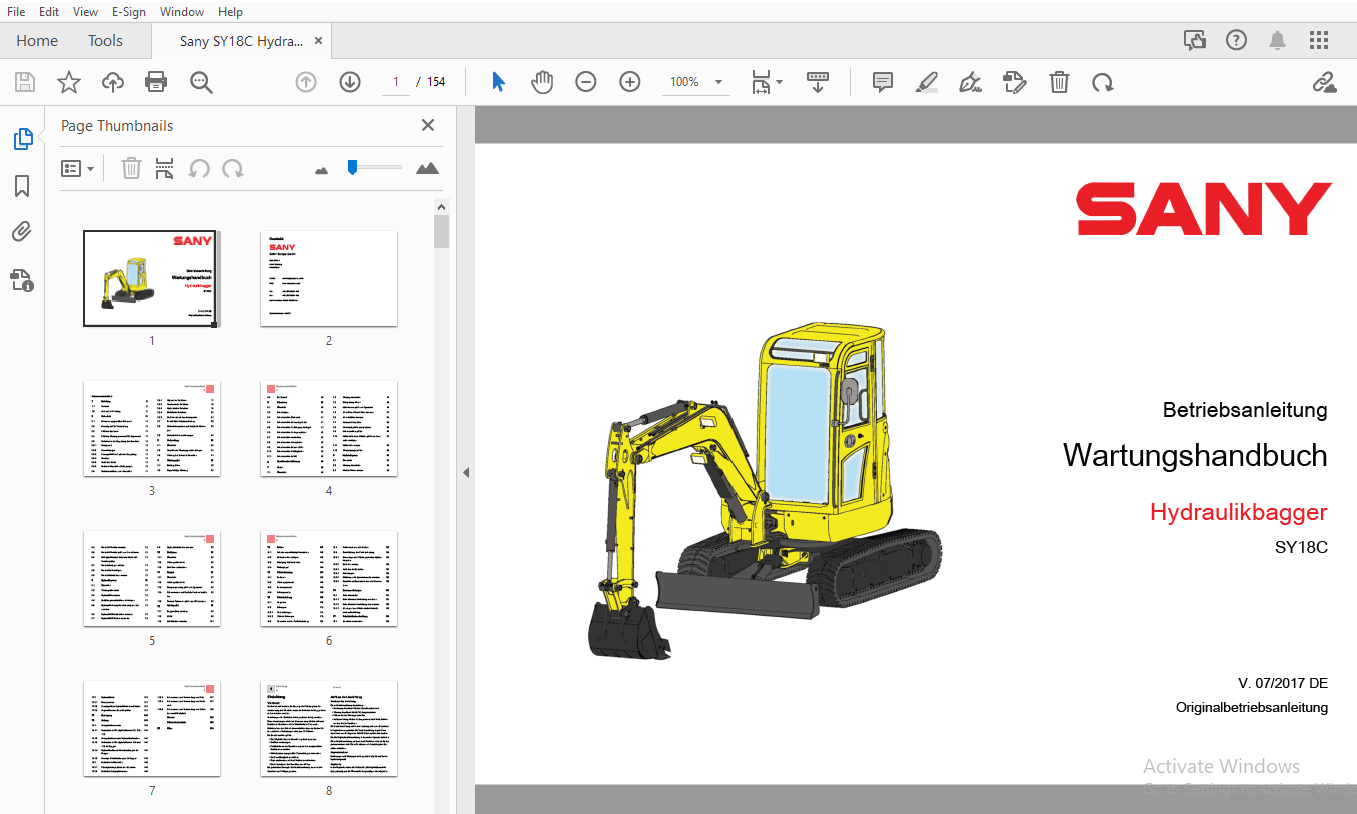The width and height of the screenshot is (1357, 814).
Task: Open the apps grid menu
Action: (x=1319, y=40)
